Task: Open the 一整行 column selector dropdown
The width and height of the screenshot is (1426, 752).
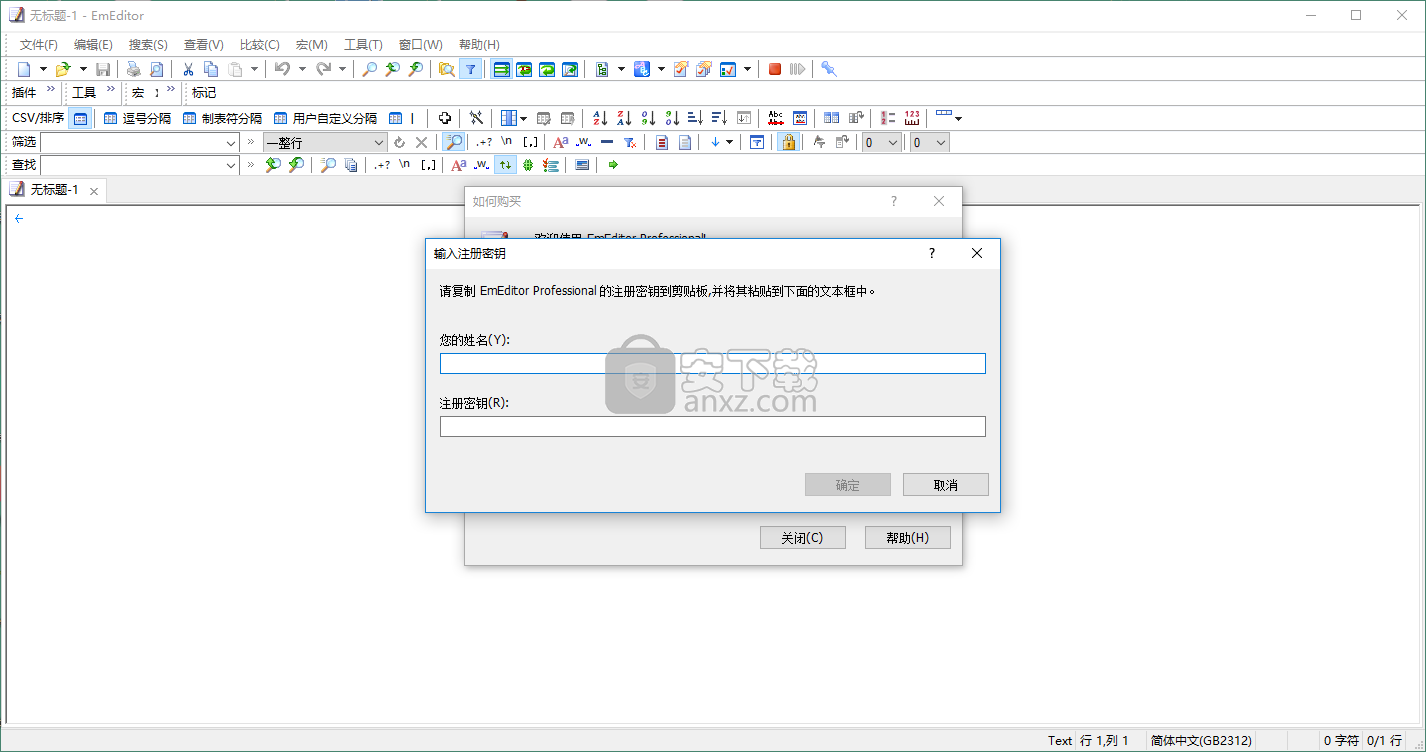Action: point(378,142)
